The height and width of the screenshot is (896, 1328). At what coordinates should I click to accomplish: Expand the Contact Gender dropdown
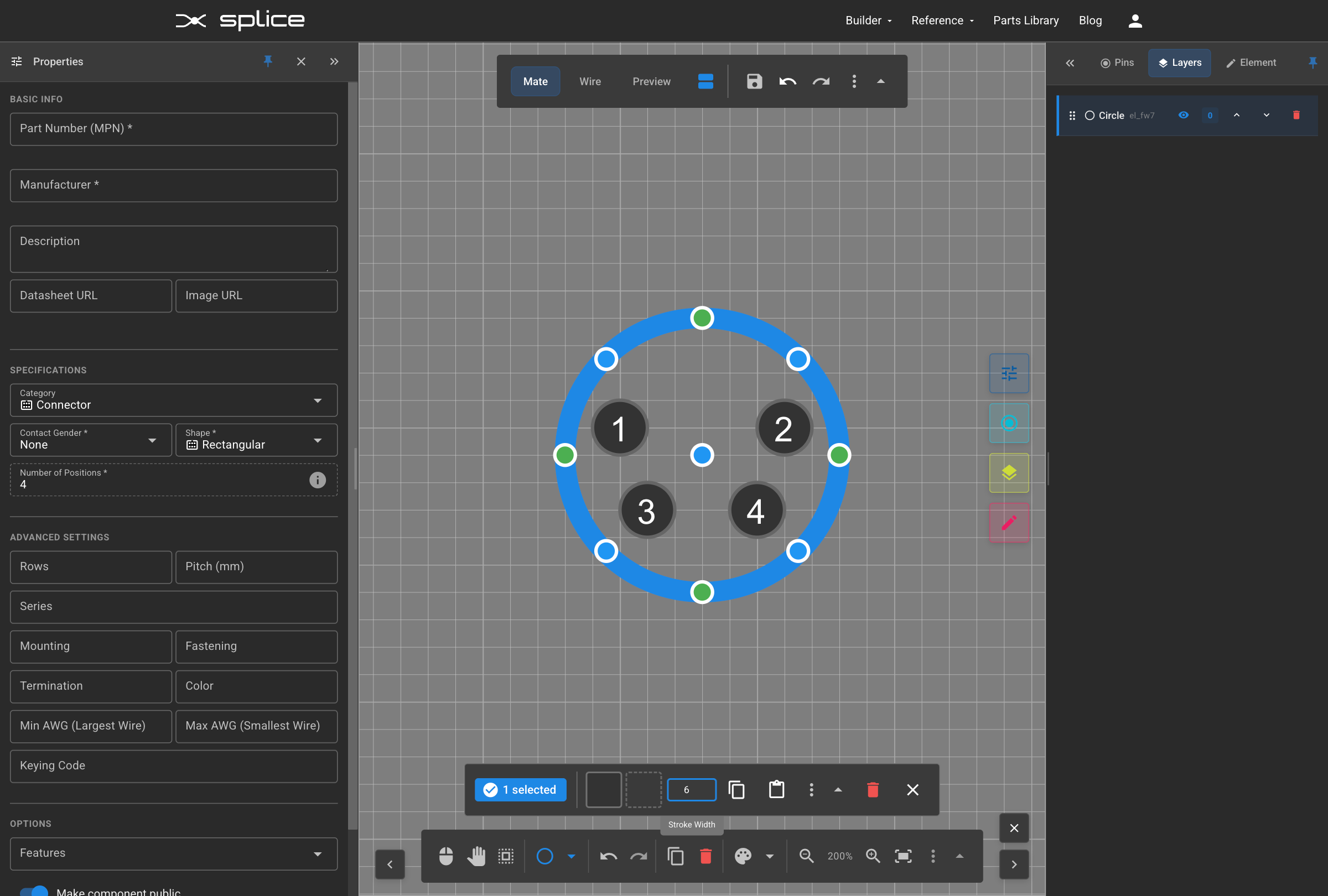click(x=90, y=440)
